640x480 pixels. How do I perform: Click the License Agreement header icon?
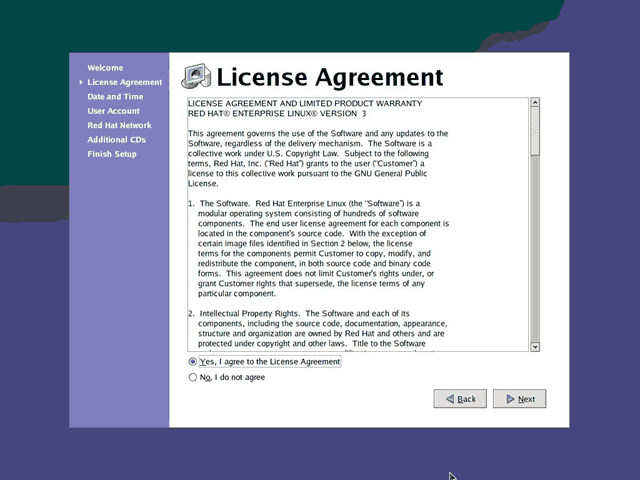(x=196, y=77)
